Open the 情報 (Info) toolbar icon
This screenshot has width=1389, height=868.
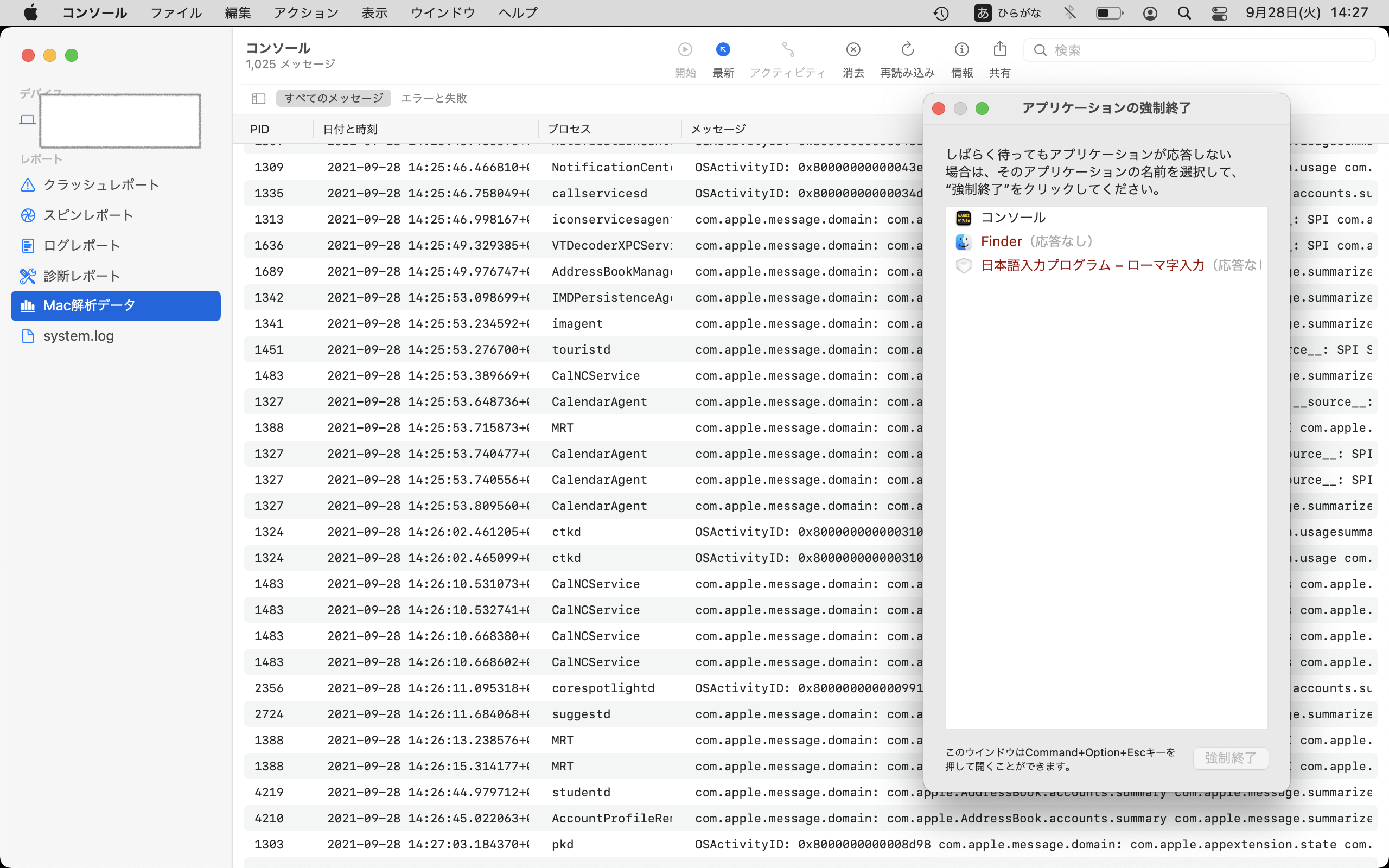tap(961, 50)
